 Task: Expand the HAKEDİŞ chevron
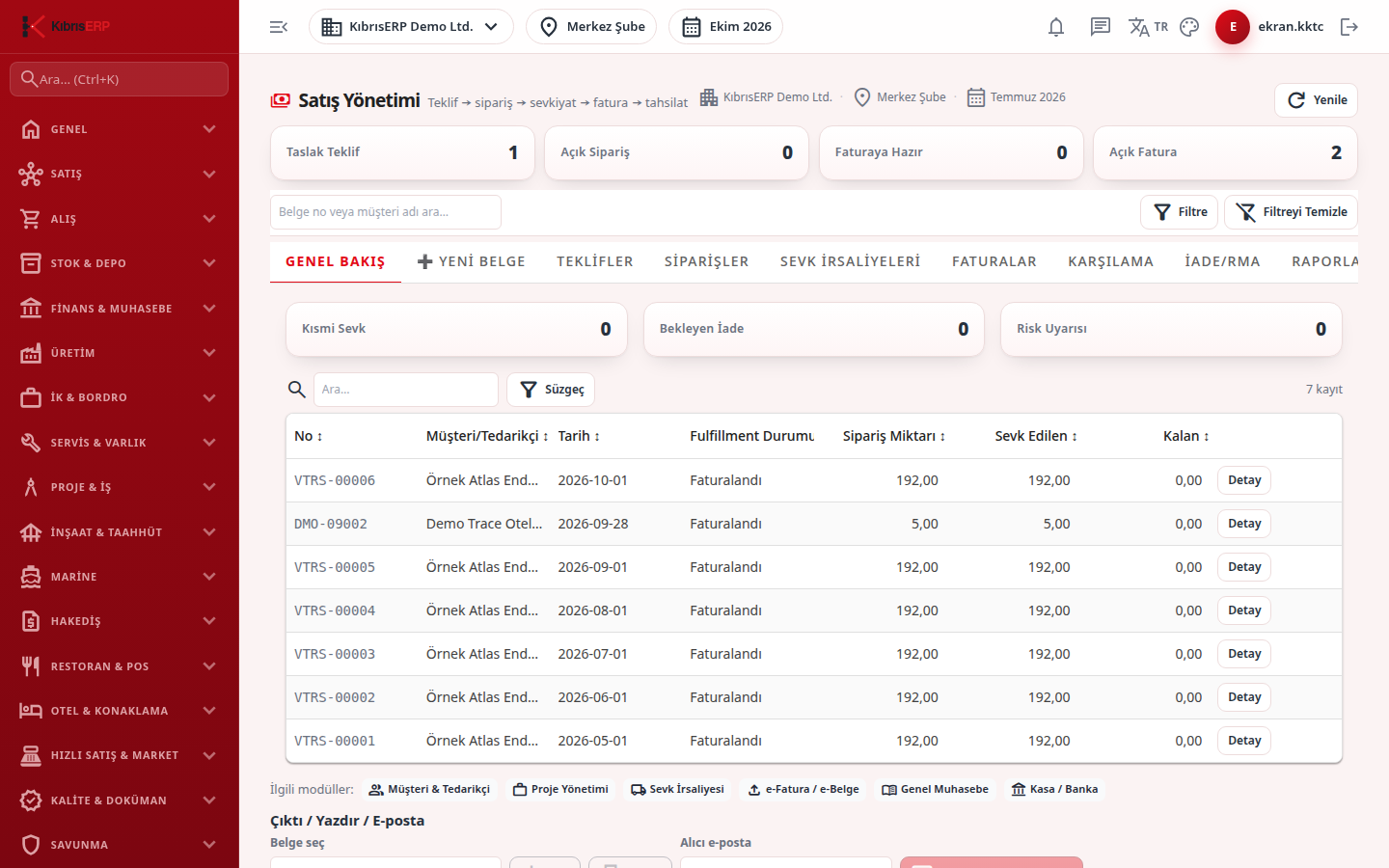[x=209, y=621]
